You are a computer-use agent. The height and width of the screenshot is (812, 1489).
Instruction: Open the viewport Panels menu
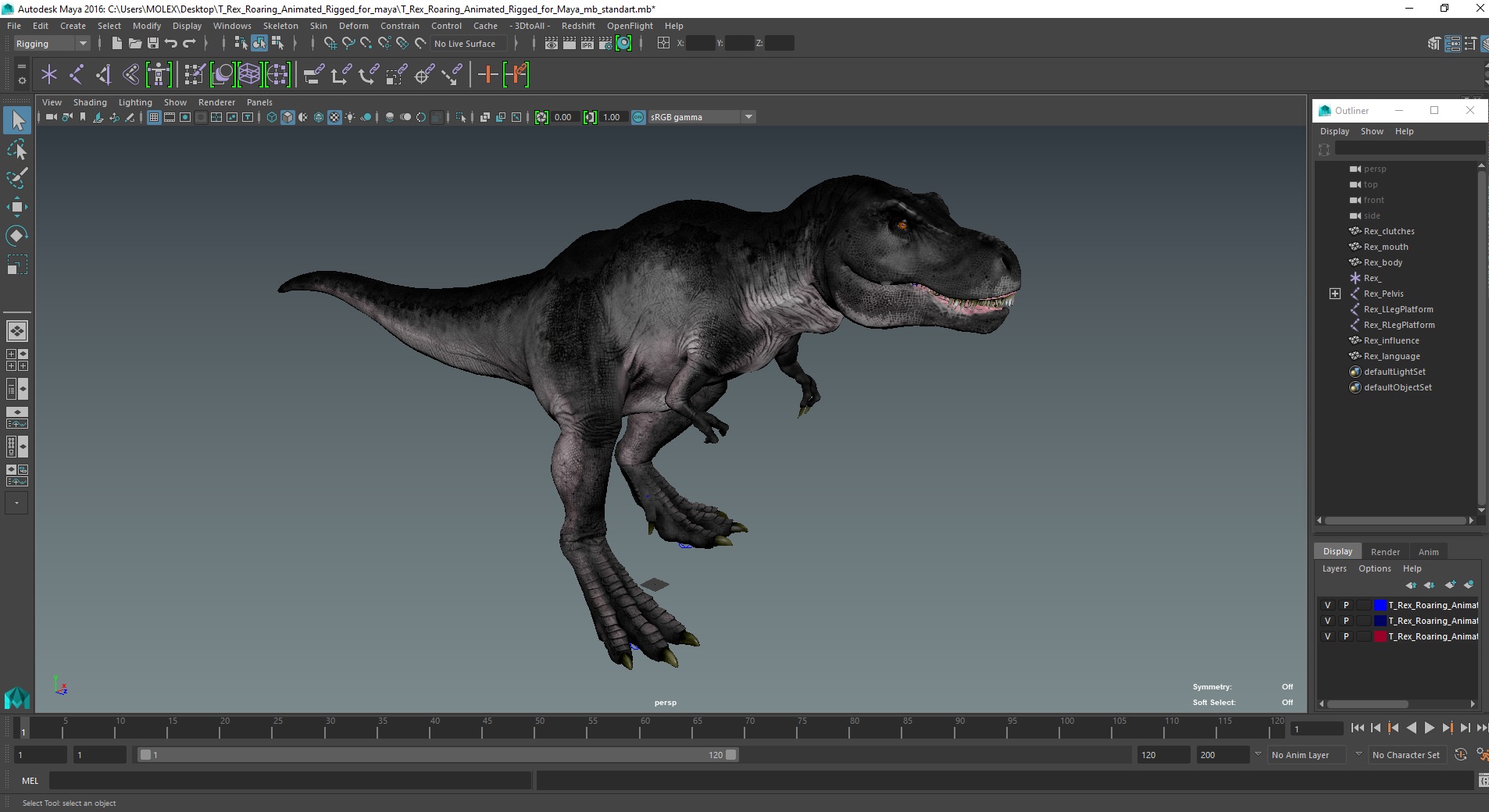(259, 102)
